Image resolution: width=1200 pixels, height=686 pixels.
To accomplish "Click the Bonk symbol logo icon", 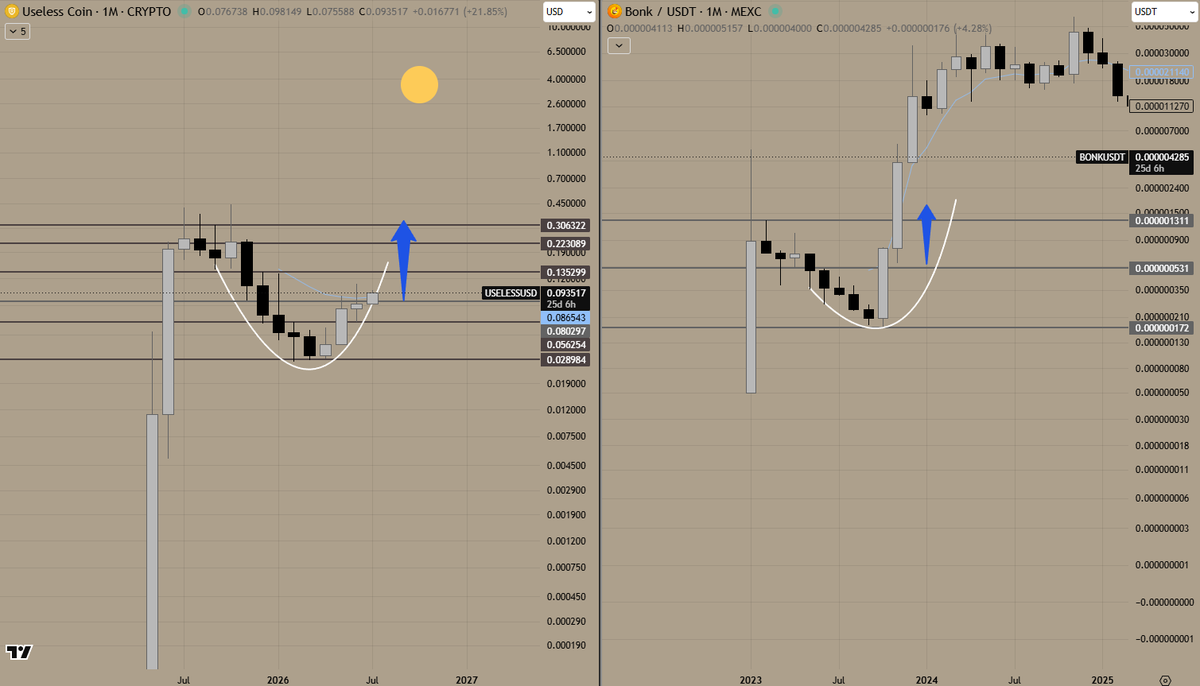I will point(614,12).
